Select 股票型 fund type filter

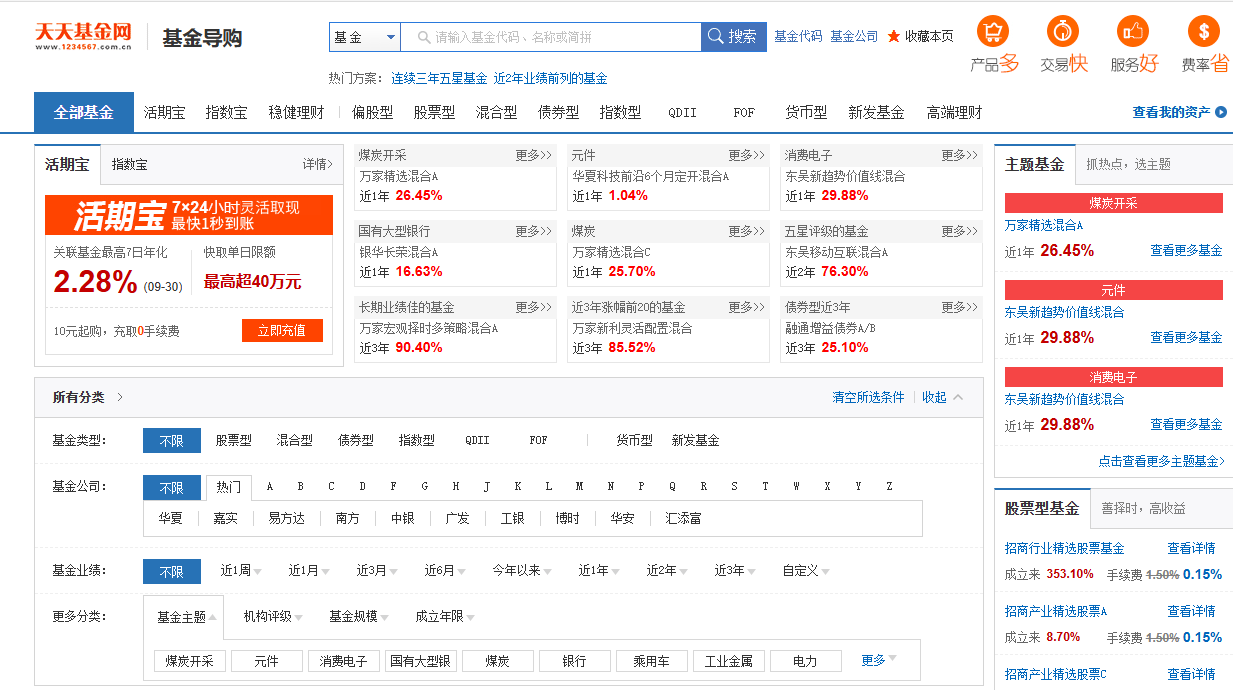233,440
